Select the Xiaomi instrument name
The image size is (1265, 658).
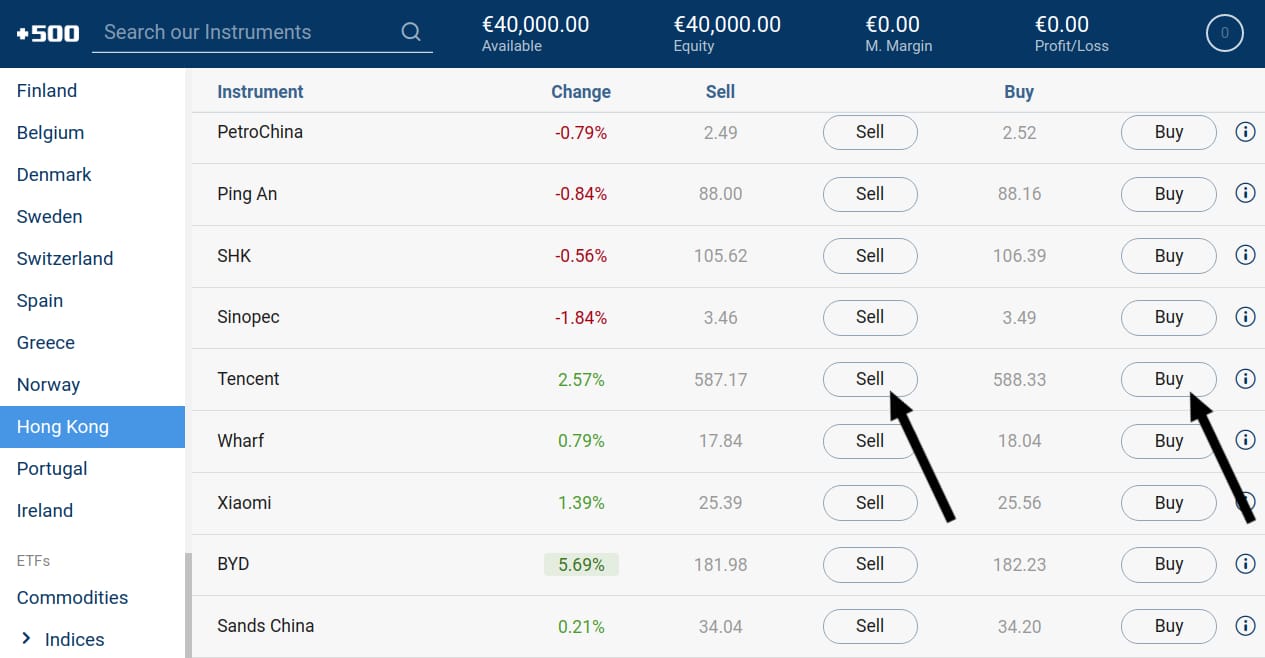coord(244,503)
